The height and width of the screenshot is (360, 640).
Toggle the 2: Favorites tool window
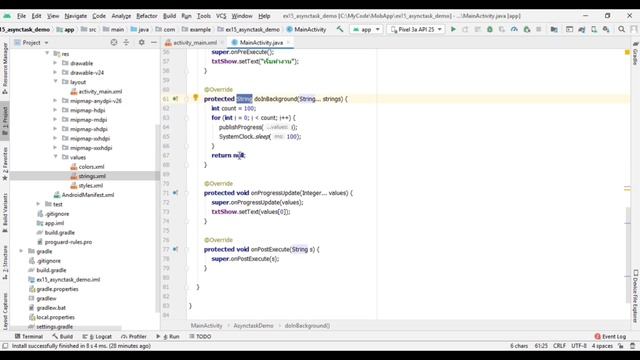click(5, 164)
